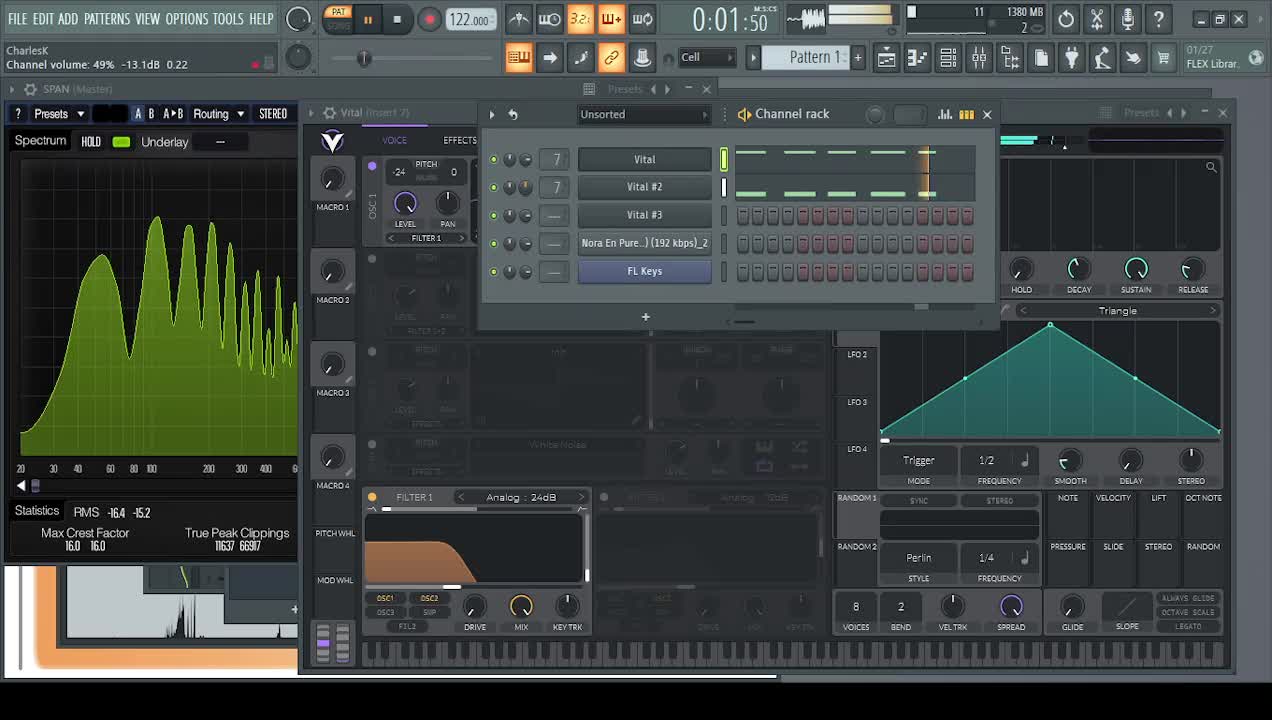Open the browser view icon

pos(1010,58)
